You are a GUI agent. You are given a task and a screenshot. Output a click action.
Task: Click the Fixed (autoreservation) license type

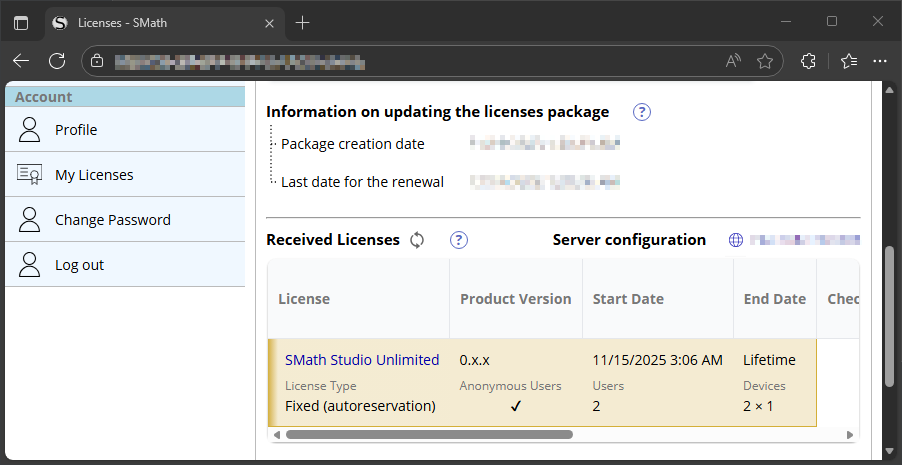(x=360, y=406)
